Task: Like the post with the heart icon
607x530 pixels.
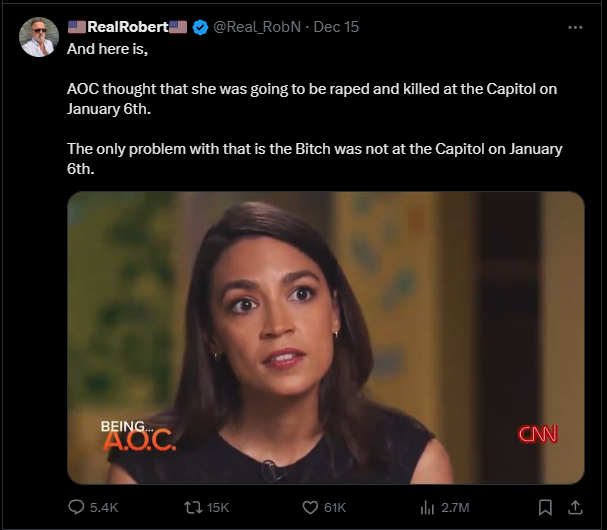Action: point(310,507)
